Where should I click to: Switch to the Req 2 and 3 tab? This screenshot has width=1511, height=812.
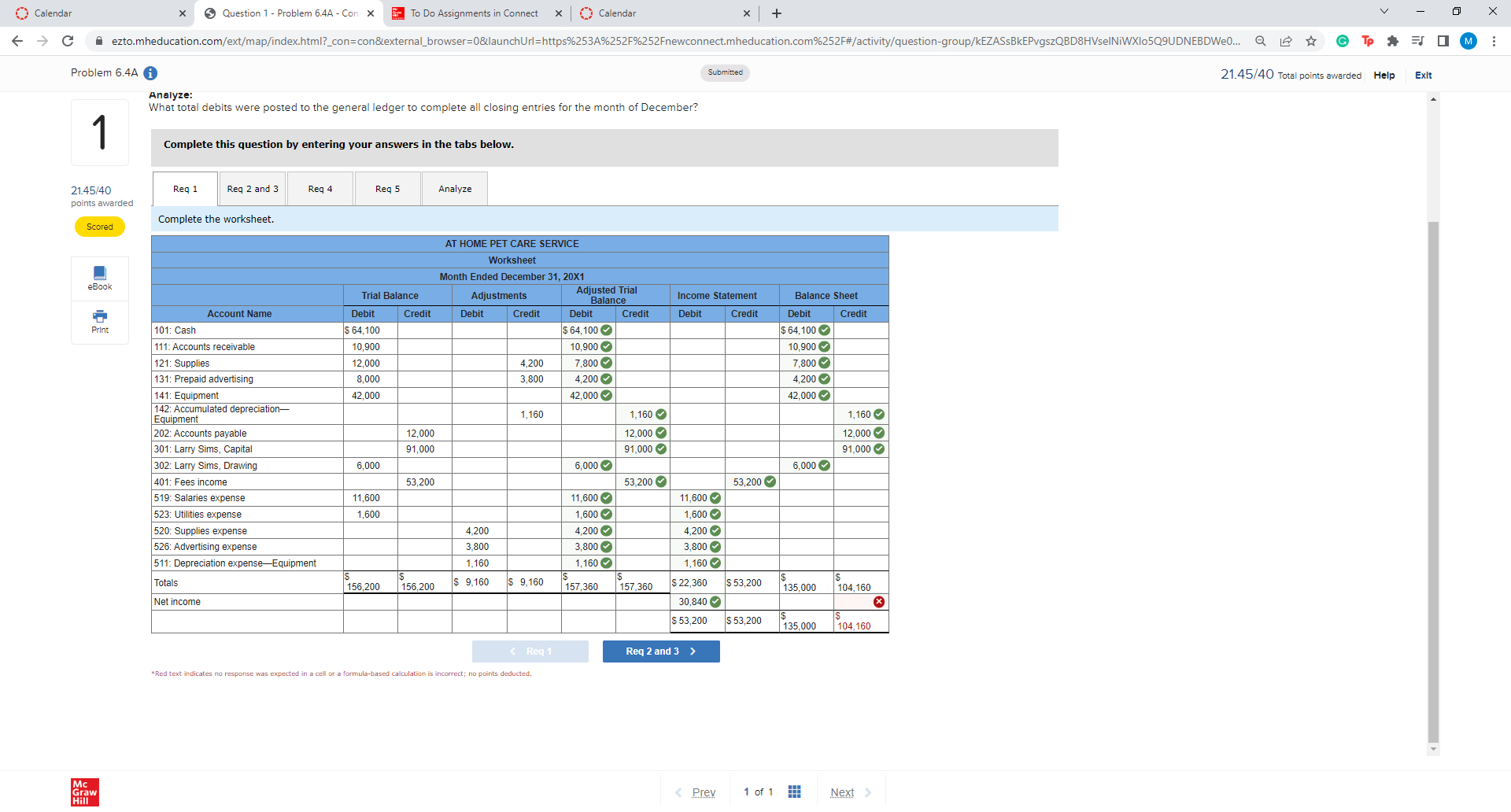[x=253, y=189]
